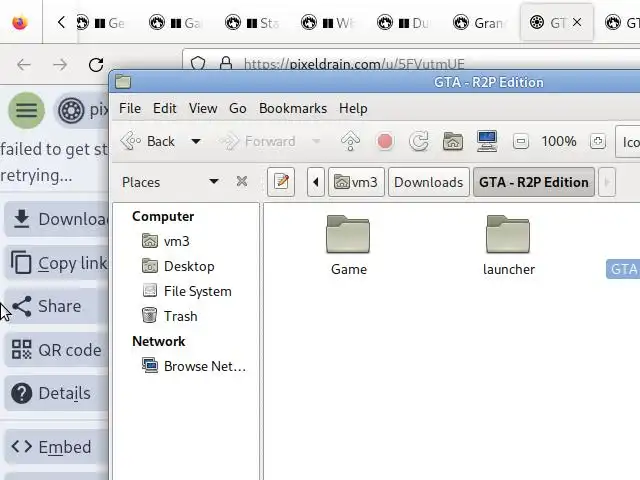
Task: Click the Embed button on pixeldrain
Action: pos(56,447)
